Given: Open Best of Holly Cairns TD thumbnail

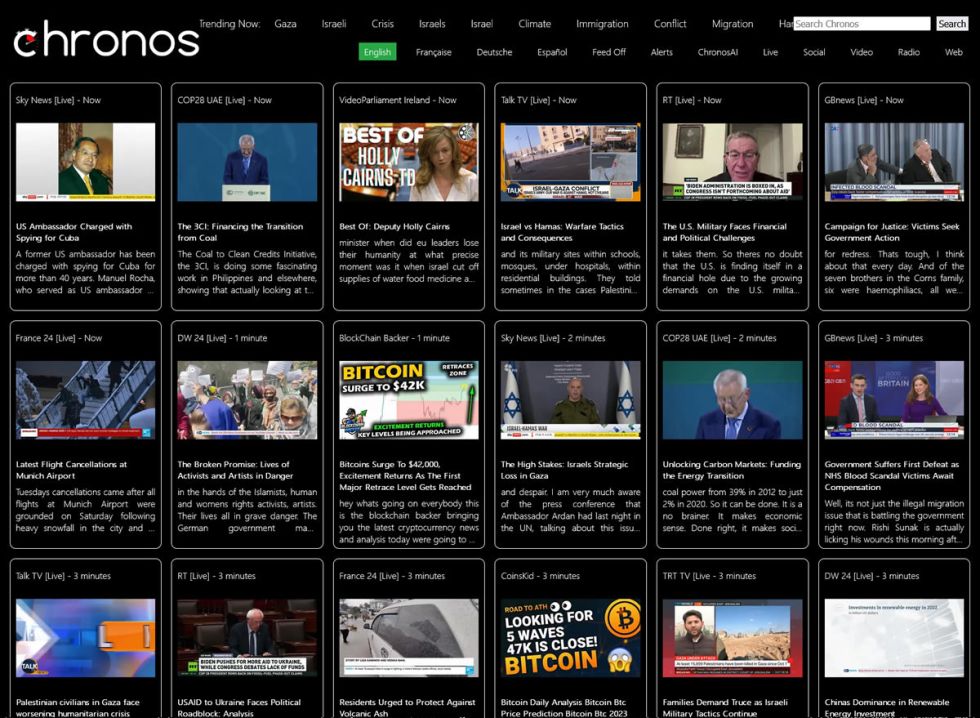Looking at the screenshot, I should click(x=409, y=162).
